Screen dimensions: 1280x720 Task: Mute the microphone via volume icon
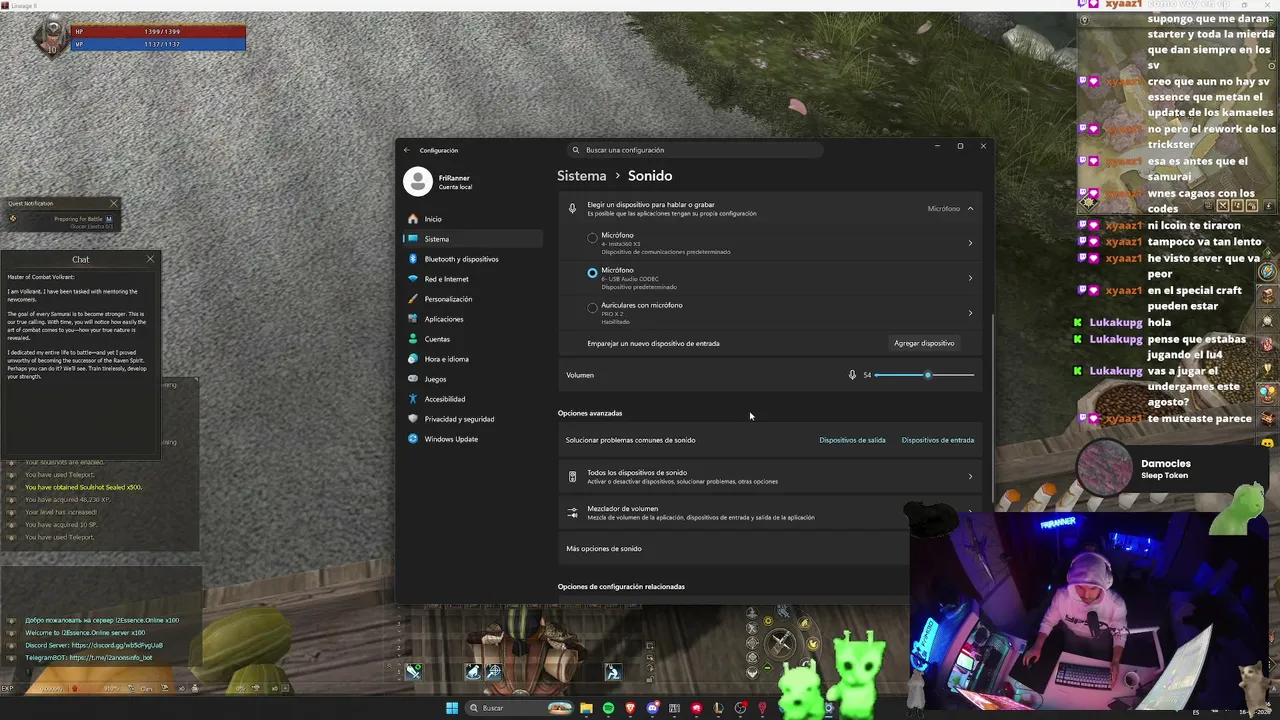point(852,375)
